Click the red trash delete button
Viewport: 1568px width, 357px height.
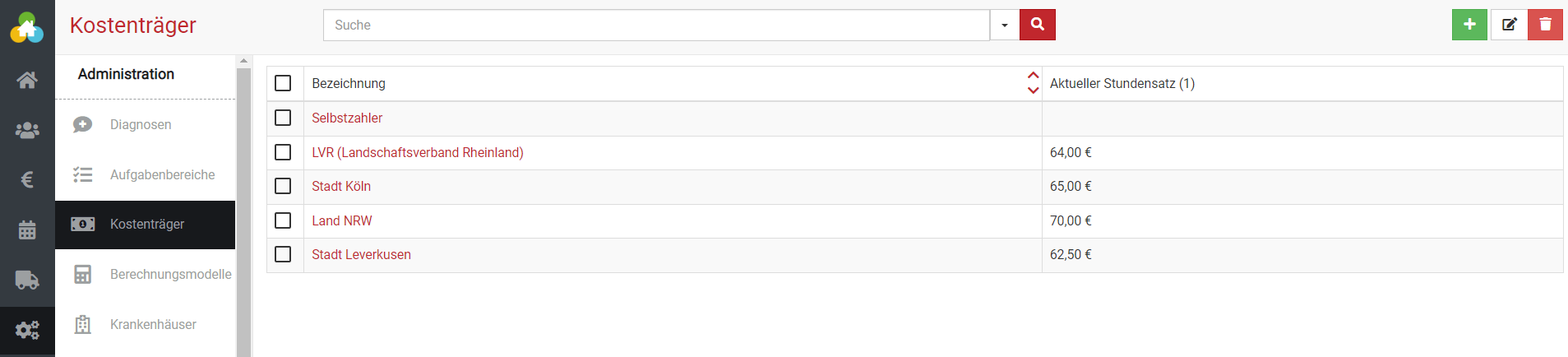tap(1545, 25)
